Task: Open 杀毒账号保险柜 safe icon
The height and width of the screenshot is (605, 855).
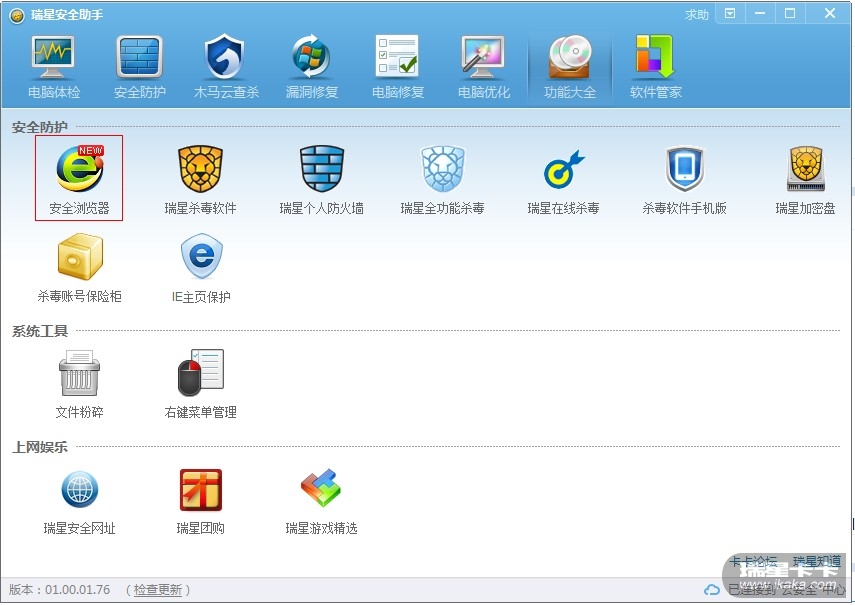Action: [80, 256]
